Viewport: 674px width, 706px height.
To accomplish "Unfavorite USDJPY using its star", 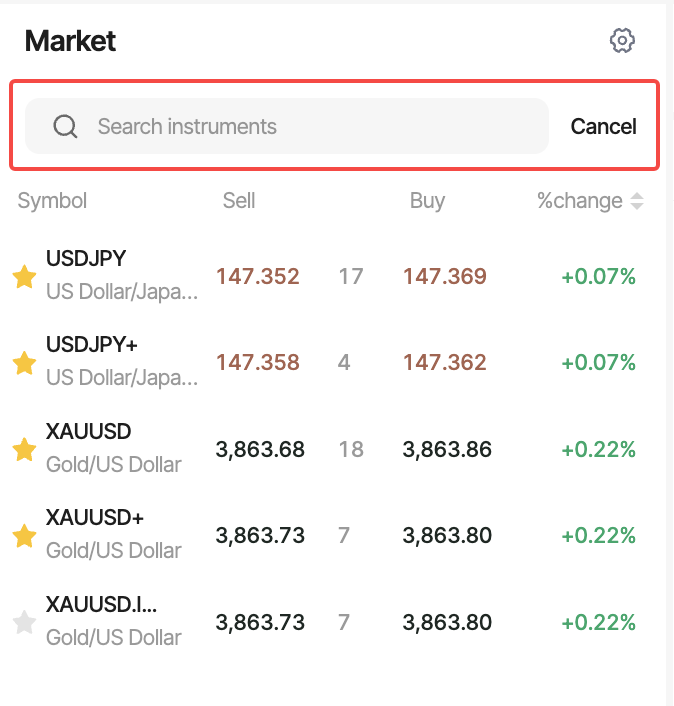I will (x=24, y=277).
